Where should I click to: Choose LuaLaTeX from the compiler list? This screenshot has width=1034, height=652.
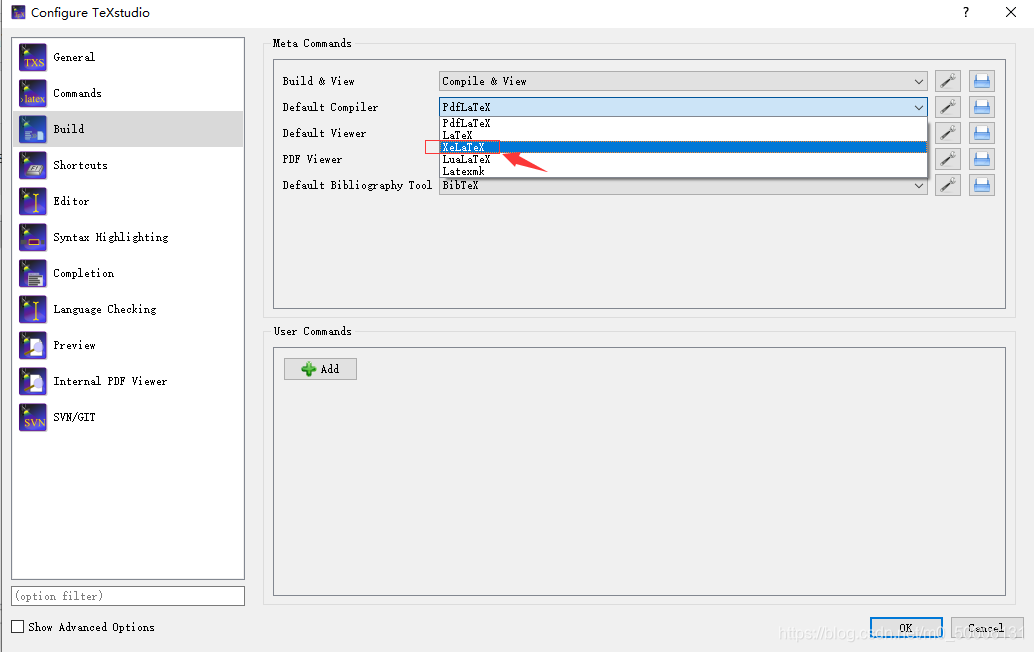(683, 159)
